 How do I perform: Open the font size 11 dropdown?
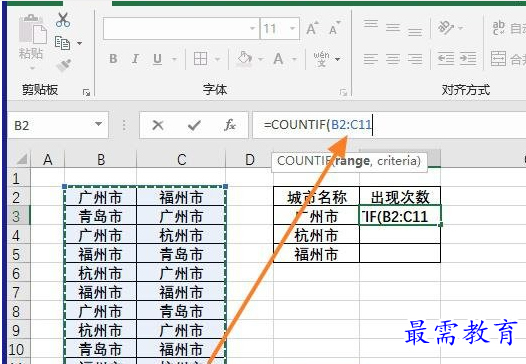click(x=292, y=29)
